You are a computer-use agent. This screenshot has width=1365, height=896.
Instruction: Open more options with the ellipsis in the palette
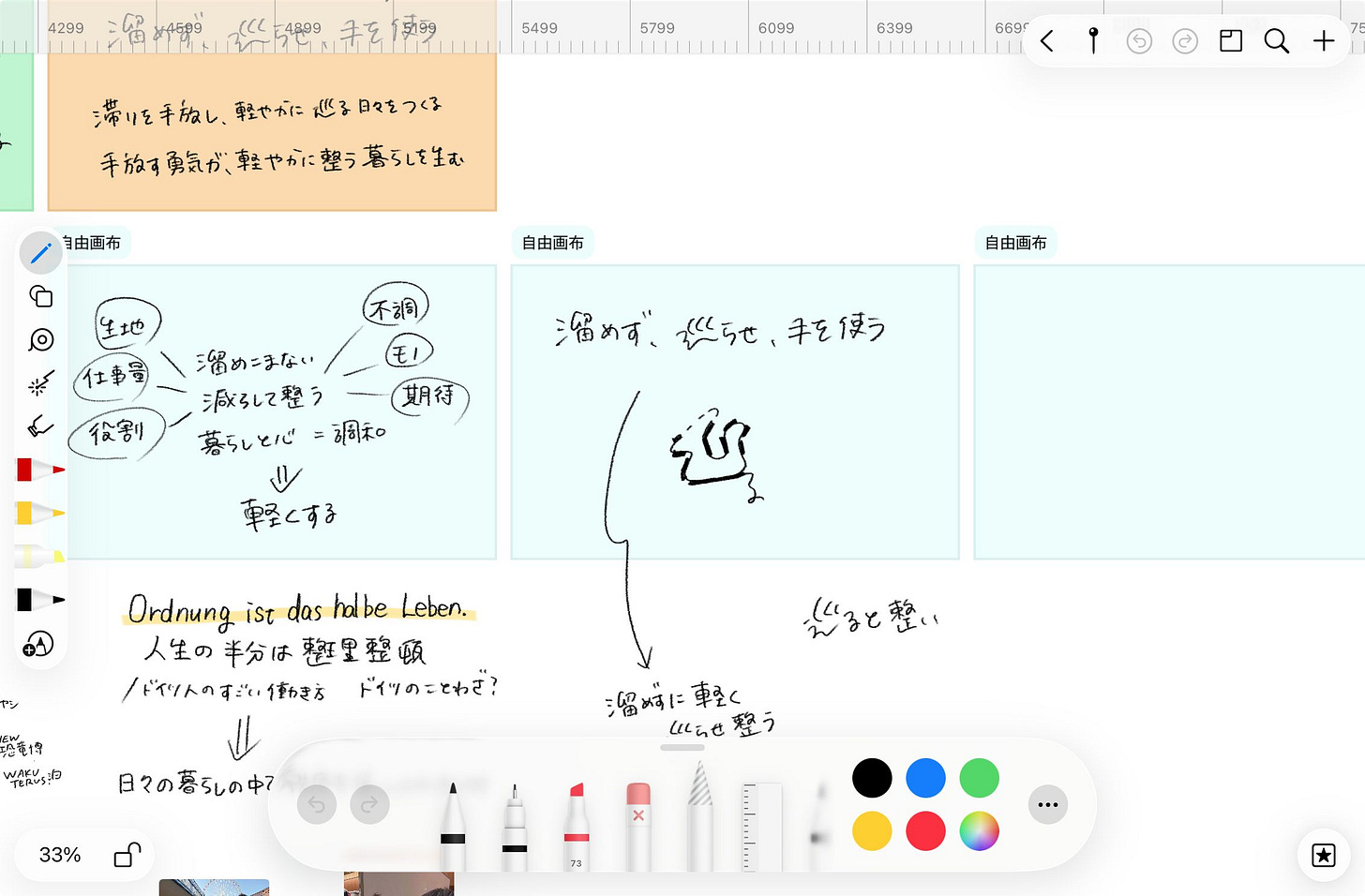1047,804
